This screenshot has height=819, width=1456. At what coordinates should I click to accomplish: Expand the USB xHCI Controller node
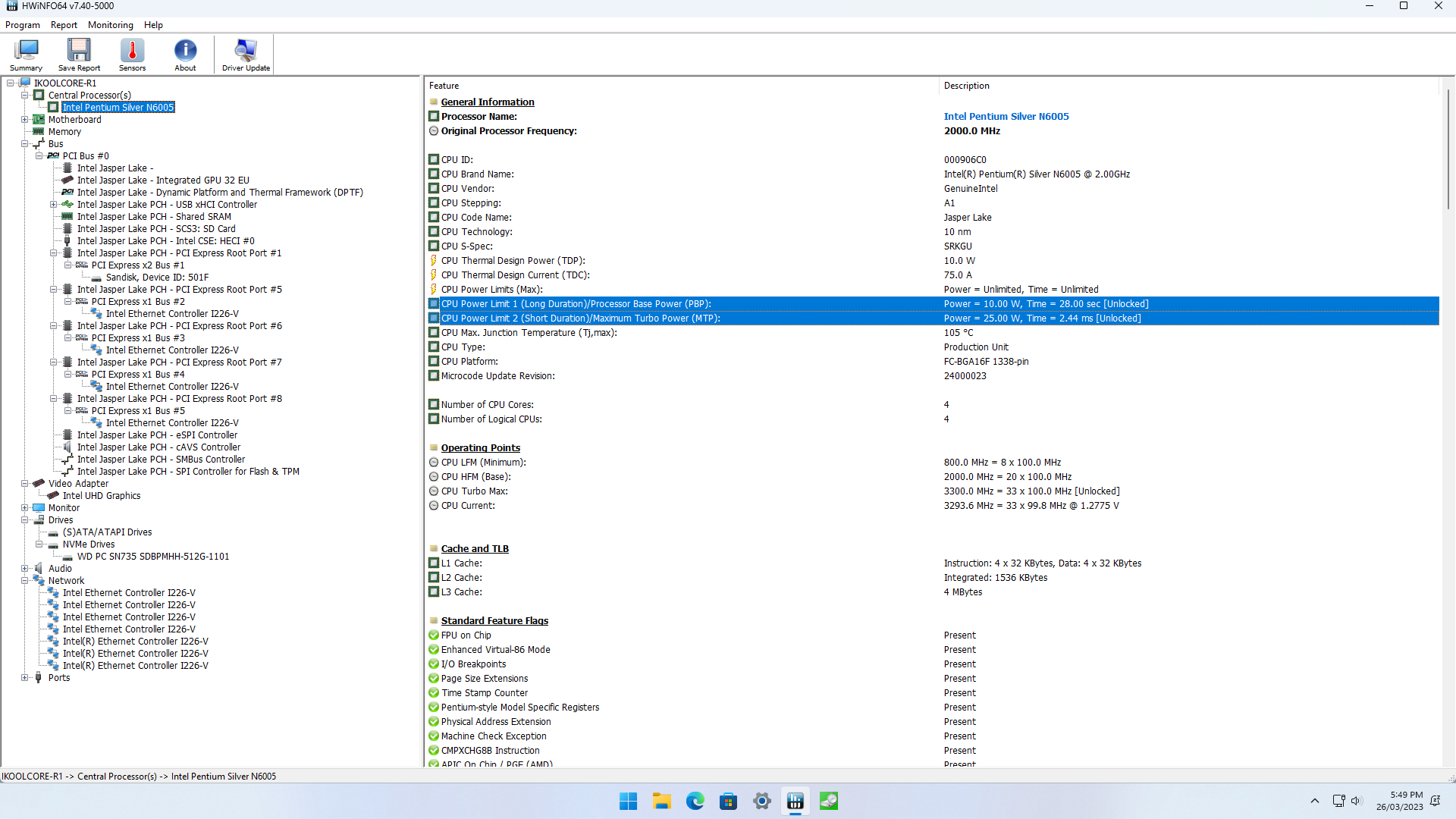54,205
